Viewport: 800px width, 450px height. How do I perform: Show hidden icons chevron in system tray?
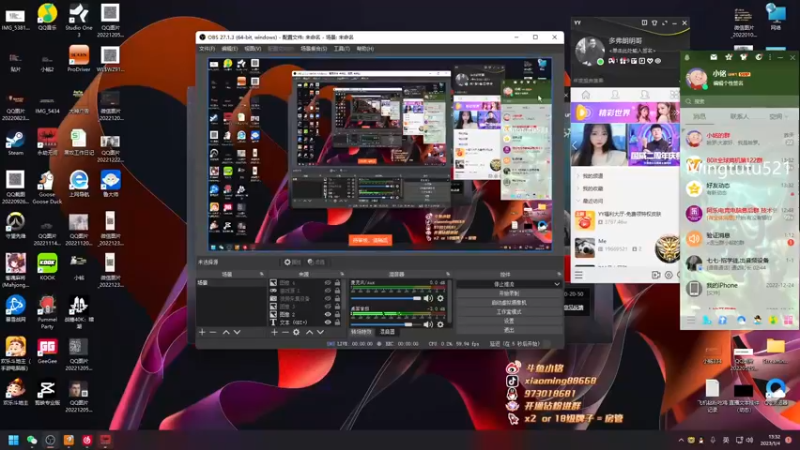681,440
